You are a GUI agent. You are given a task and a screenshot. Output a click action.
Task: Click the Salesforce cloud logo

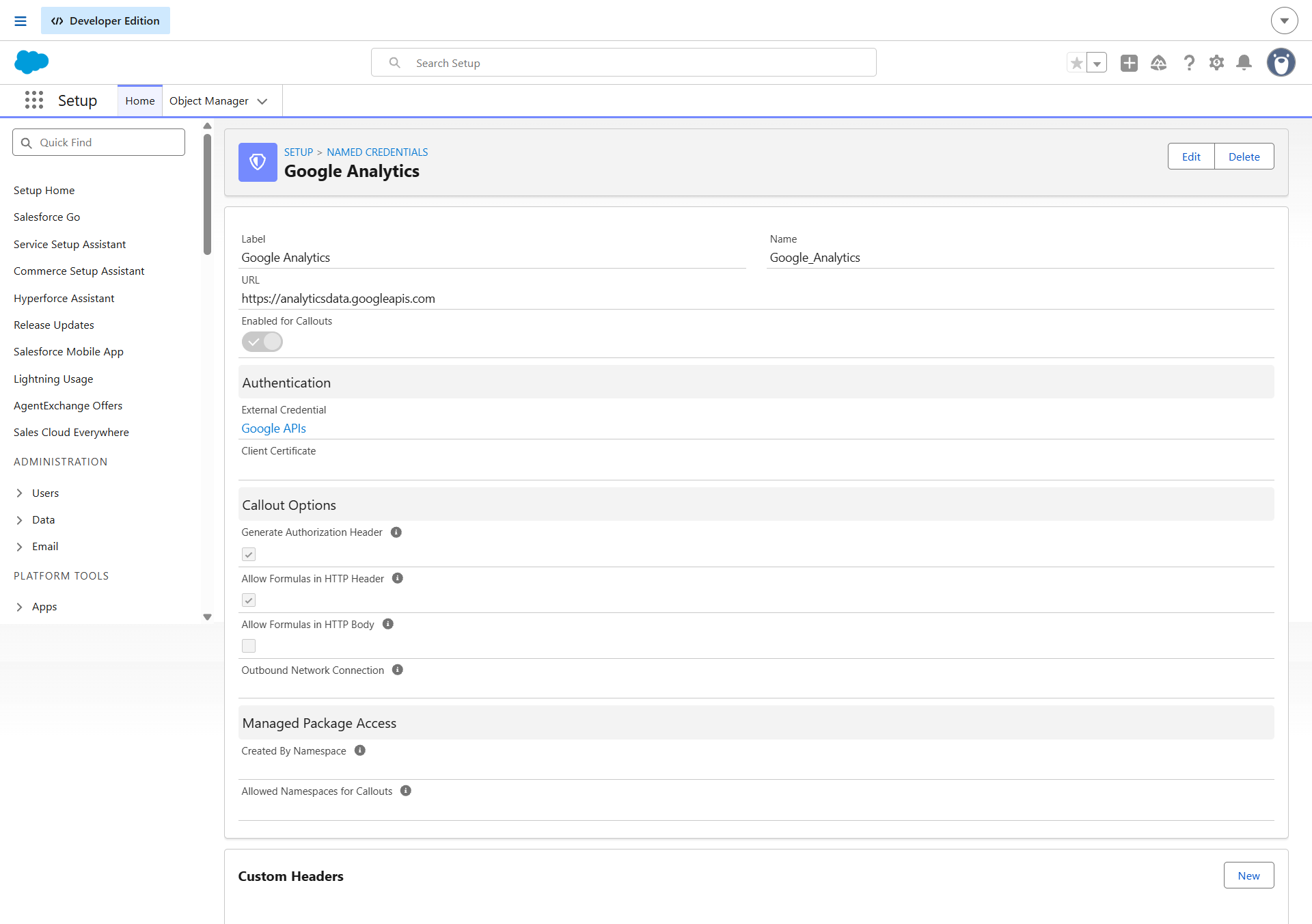[x=31, y=62]
